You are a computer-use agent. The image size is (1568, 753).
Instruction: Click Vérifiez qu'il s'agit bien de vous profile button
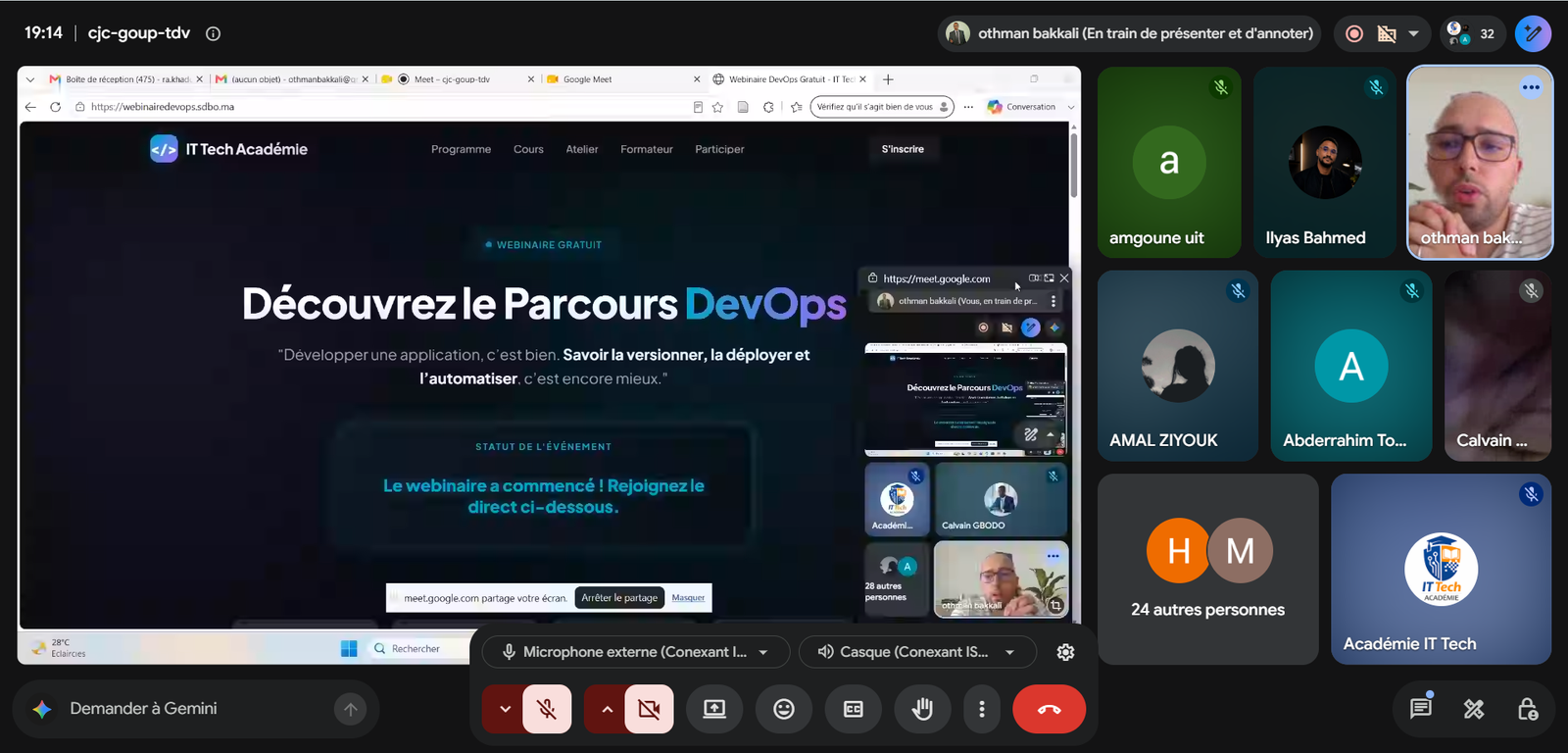click(882, 107)
